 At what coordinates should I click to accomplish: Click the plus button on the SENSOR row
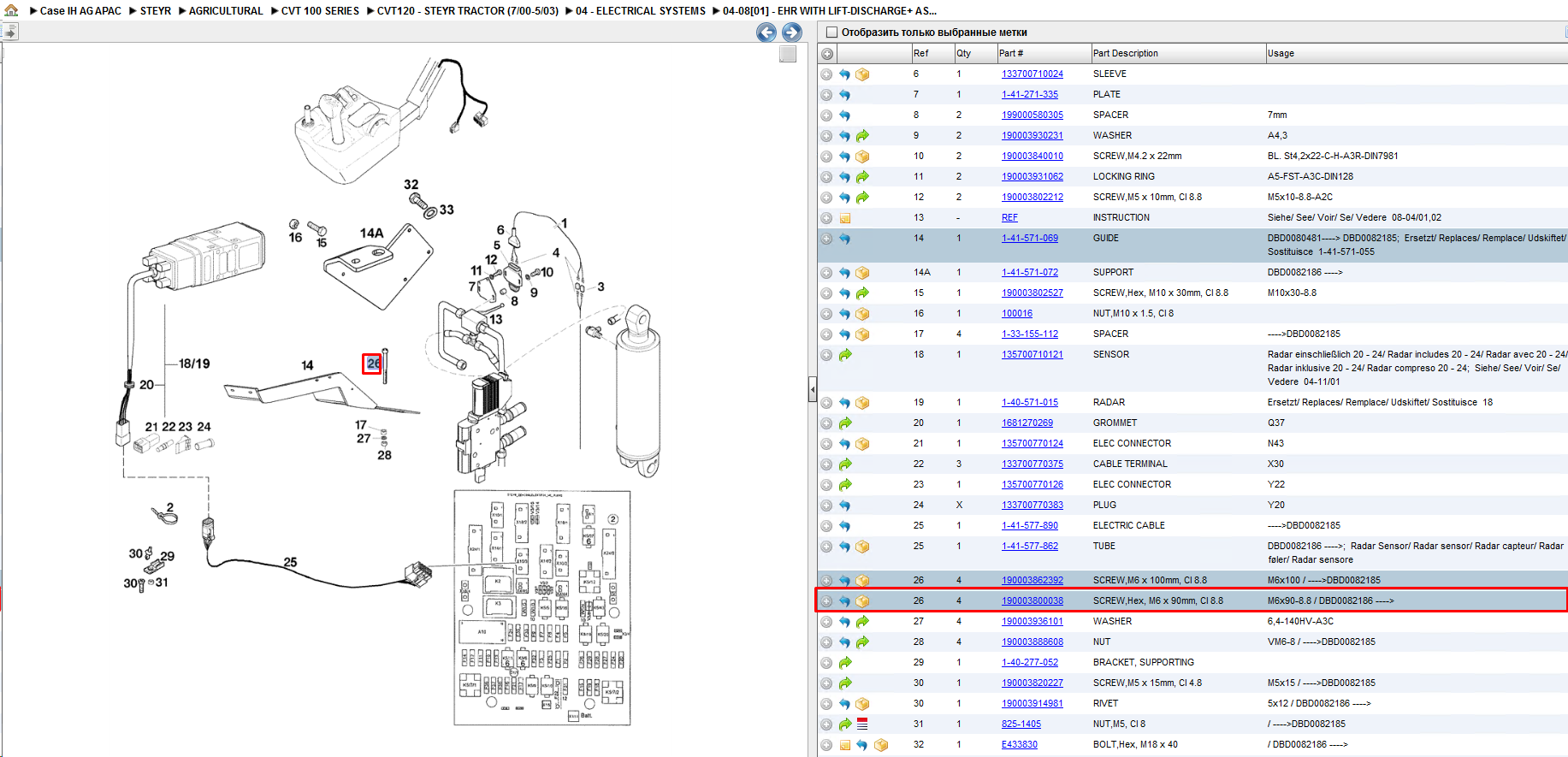click(x=826, y=355)
